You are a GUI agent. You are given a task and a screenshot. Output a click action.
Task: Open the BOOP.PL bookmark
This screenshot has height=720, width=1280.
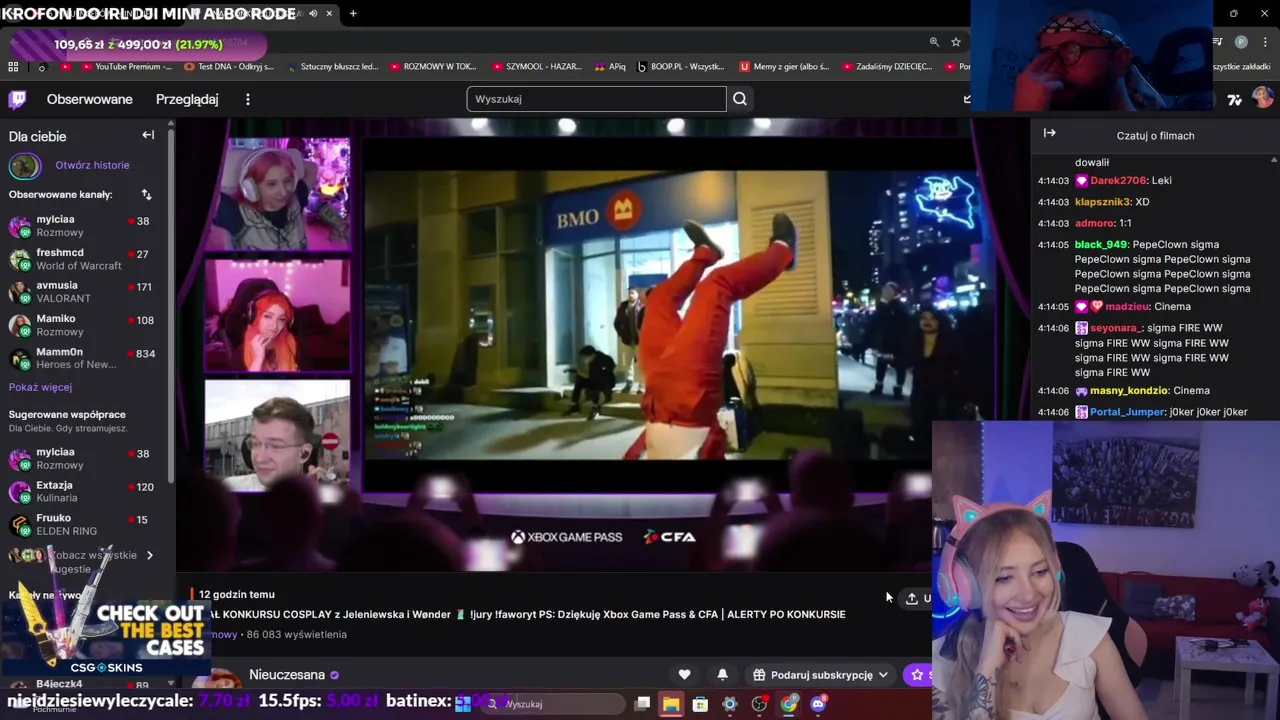[680, 67]
